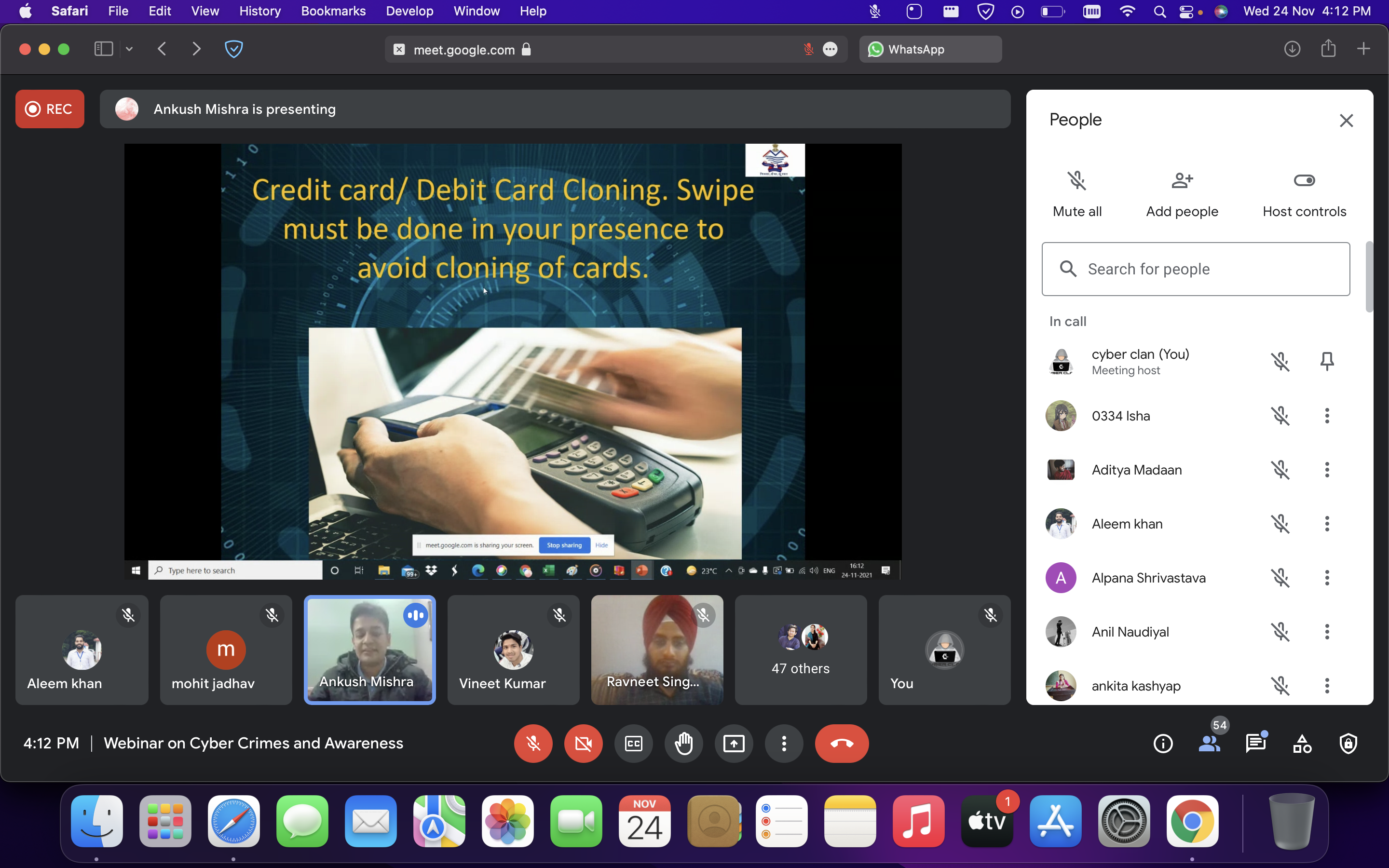Expand Safari sidebar dropdown chevron
Image resolution: width=1389 pixels, height=868 pixels.
(x=129, y=49)
